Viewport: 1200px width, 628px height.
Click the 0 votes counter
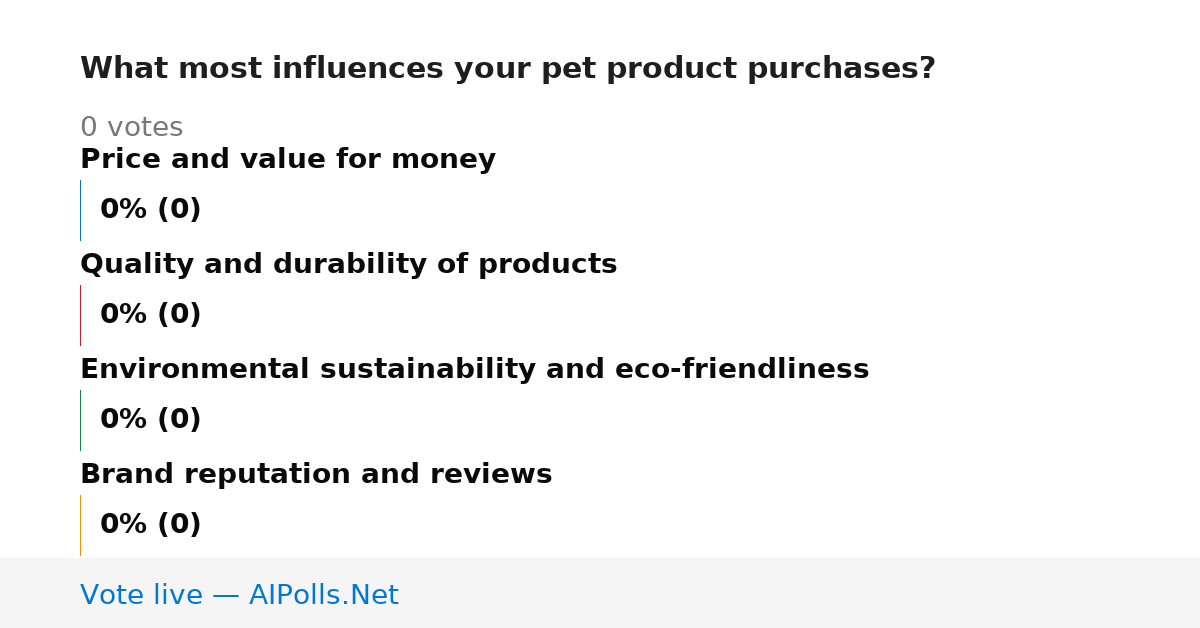[131, 128]
